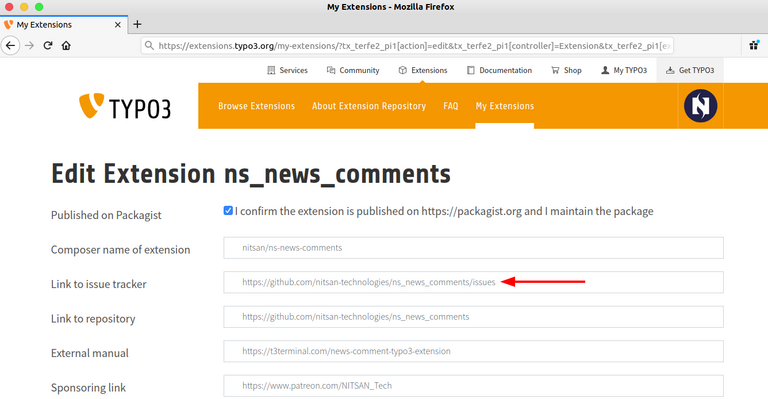Click the Composer name of extension label
This screenshot has width=768, height=399.
(x=120, y=250)
